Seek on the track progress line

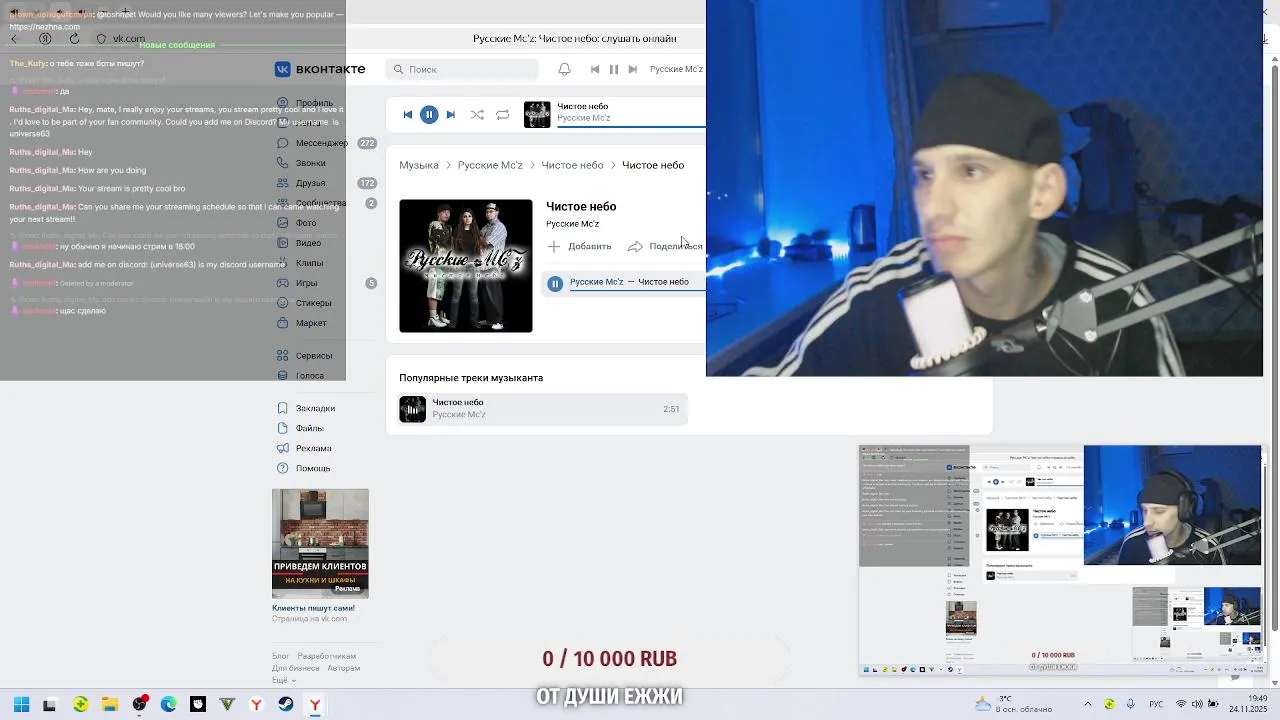coord(631,128)
